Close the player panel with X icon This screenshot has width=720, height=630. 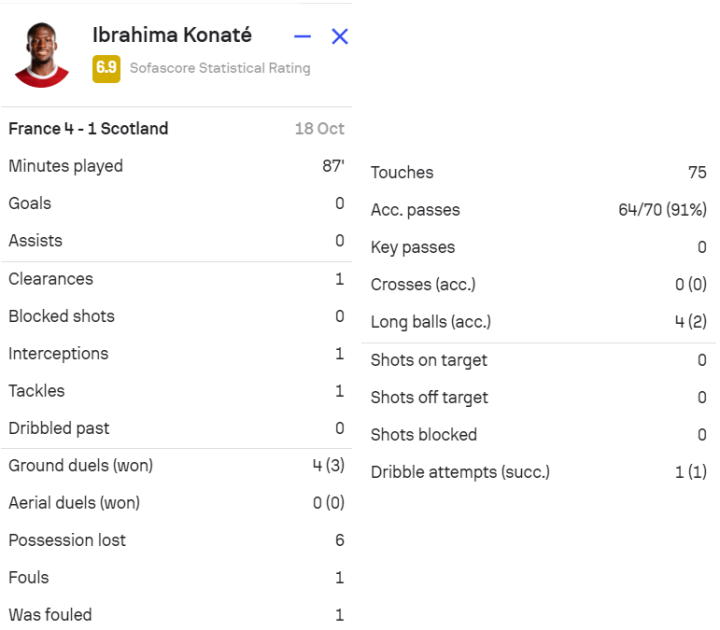pyautogui.click(x=340, y=36)
